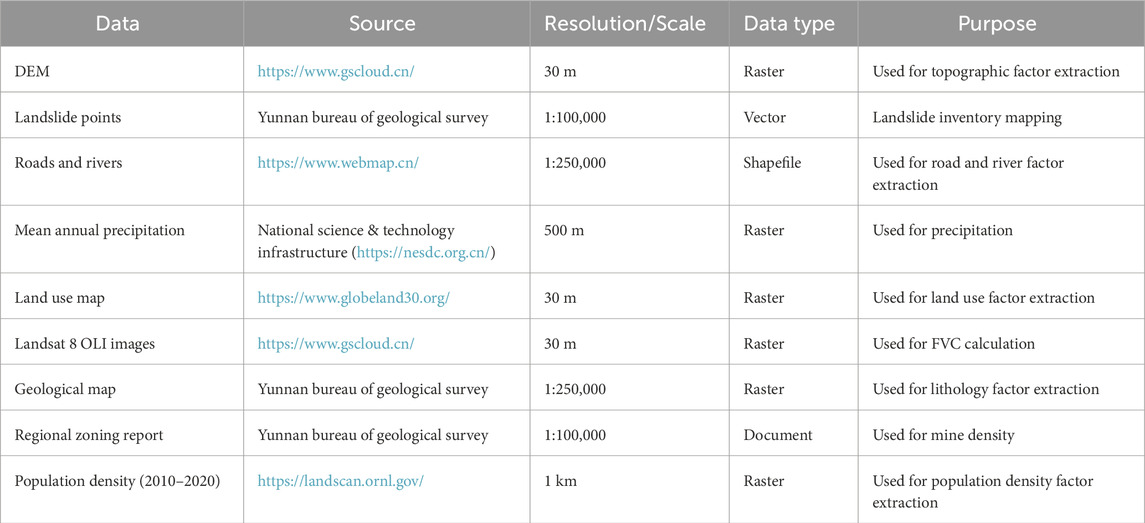Visit the globeland30.org land use link
The height and width of the screenshot is (523, 1145).
351,298
